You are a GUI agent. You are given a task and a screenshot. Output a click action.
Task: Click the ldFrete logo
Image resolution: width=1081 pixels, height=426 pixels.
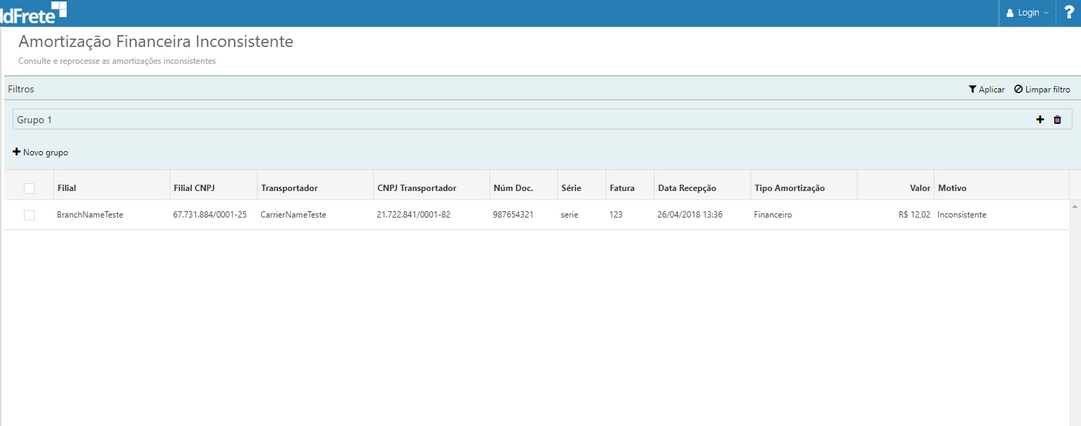pos(34,12)
